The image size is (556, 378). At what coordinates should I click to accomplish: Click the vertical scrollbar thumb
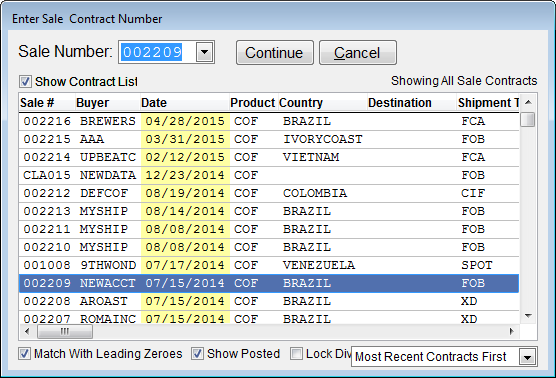(x=528, y=119)
